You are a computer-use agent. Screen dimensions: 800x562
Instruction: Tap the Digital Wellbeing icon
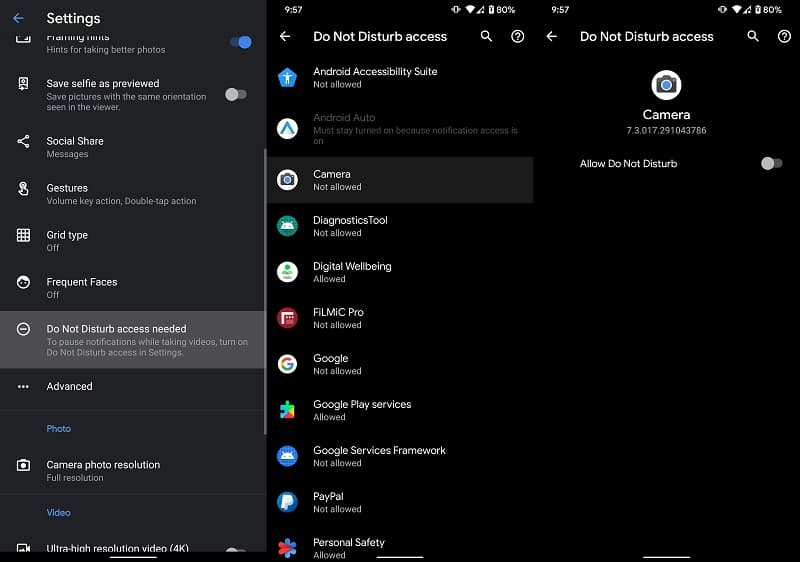pyautogui.click(x=287, y=272)
